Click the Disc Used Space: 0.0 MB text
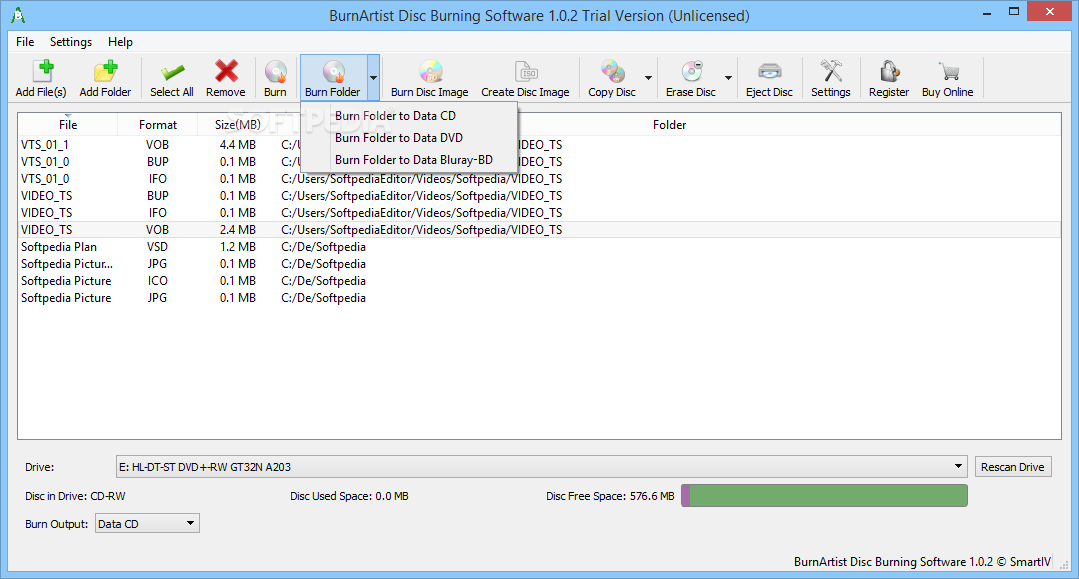 pyautogui.click(x=349, y=496)
